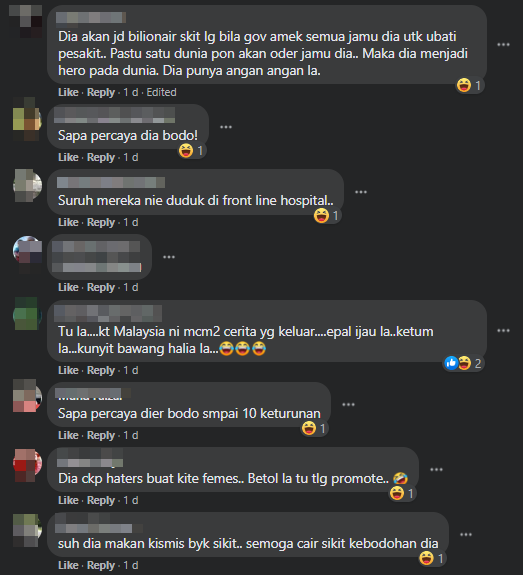
Task: Click 'Edited' link on first comment
Action: pos(161,92)
